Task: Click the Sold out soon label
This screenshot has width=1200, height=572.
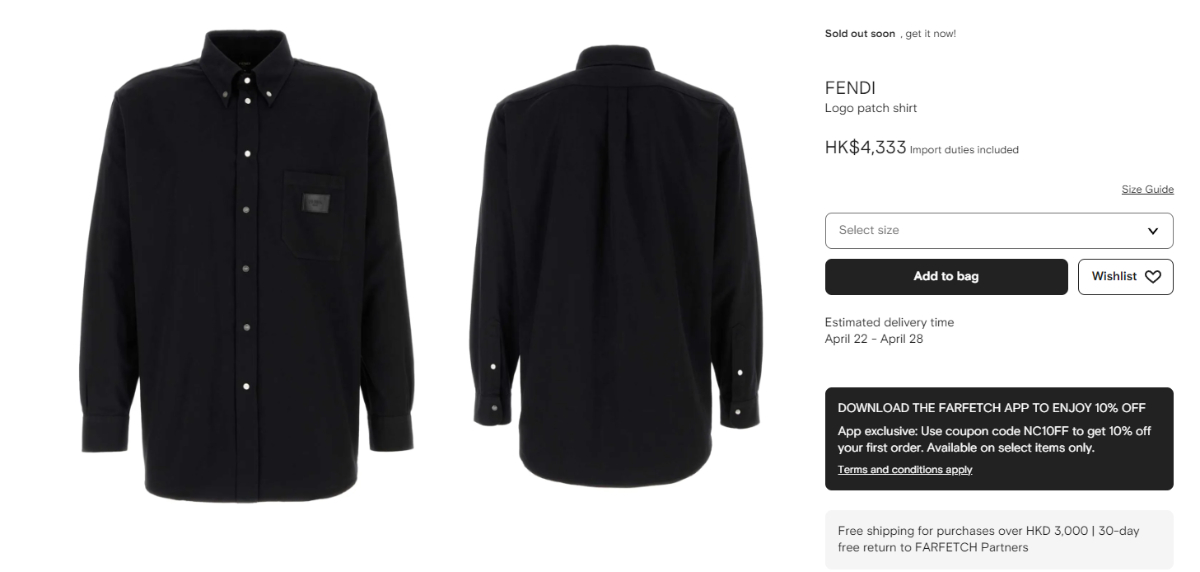Action: [x=860, y=34]
